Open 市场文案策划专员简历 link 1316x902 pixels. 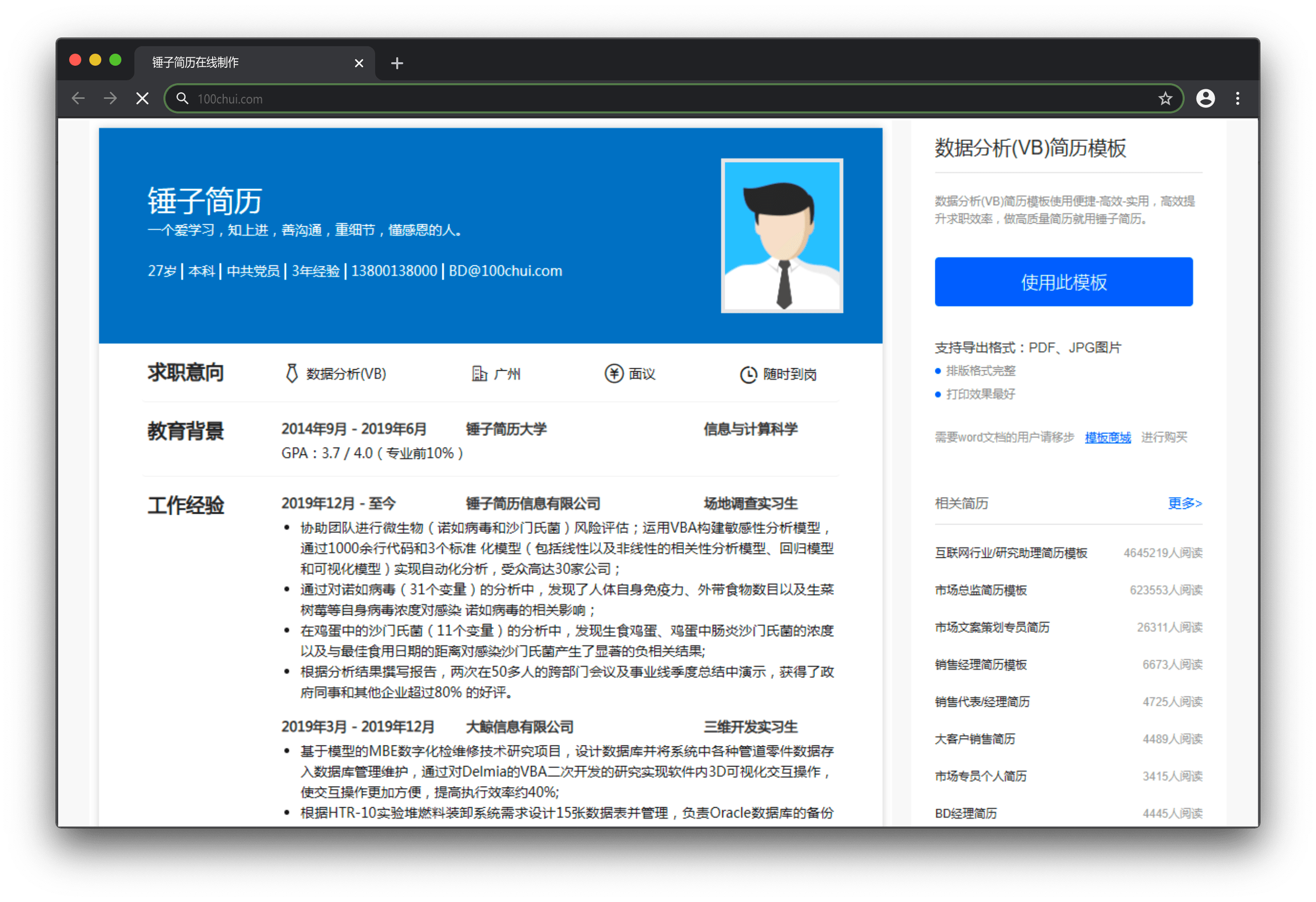[x=992, y=627]
